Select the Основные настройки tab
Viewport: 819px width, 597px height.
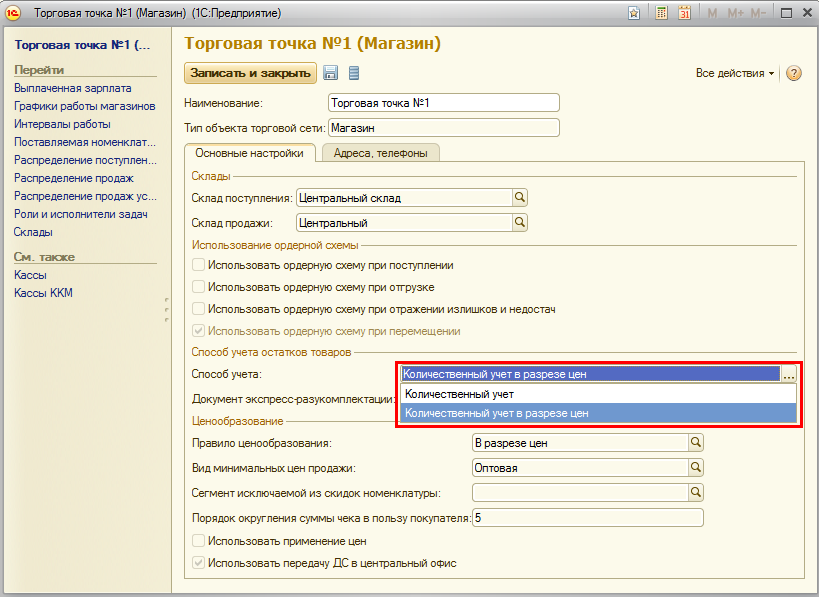(x=249, y=153)
